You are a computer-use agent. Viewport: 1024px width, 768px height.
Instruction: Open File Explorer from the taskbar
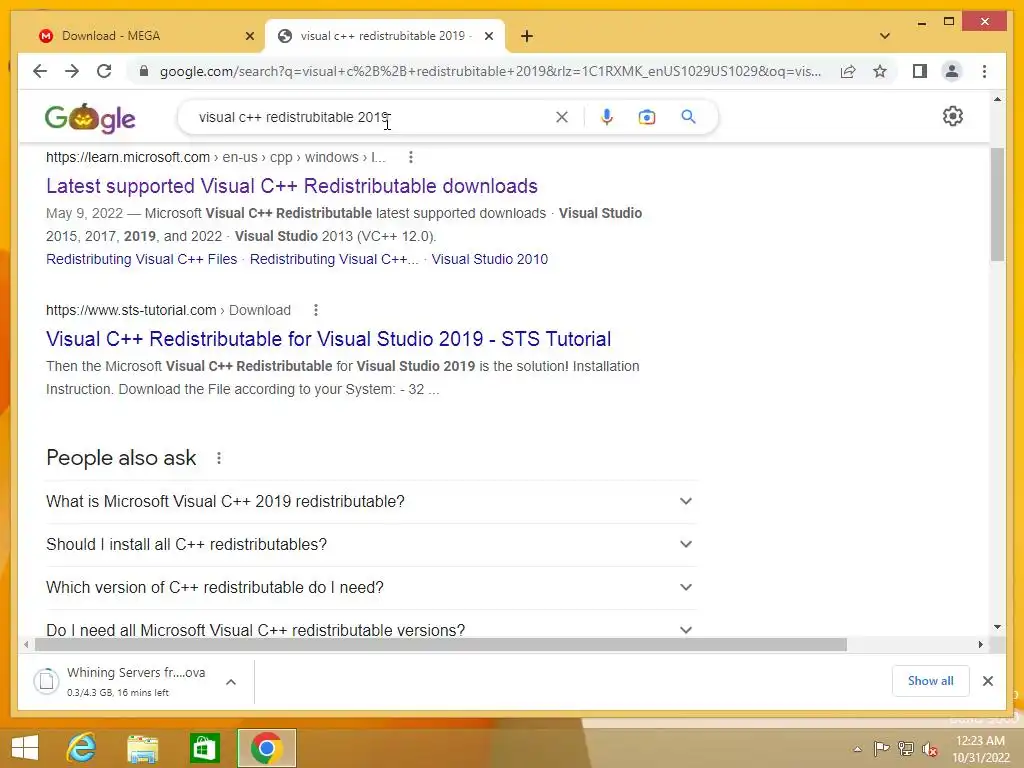[x=142, y=748]
